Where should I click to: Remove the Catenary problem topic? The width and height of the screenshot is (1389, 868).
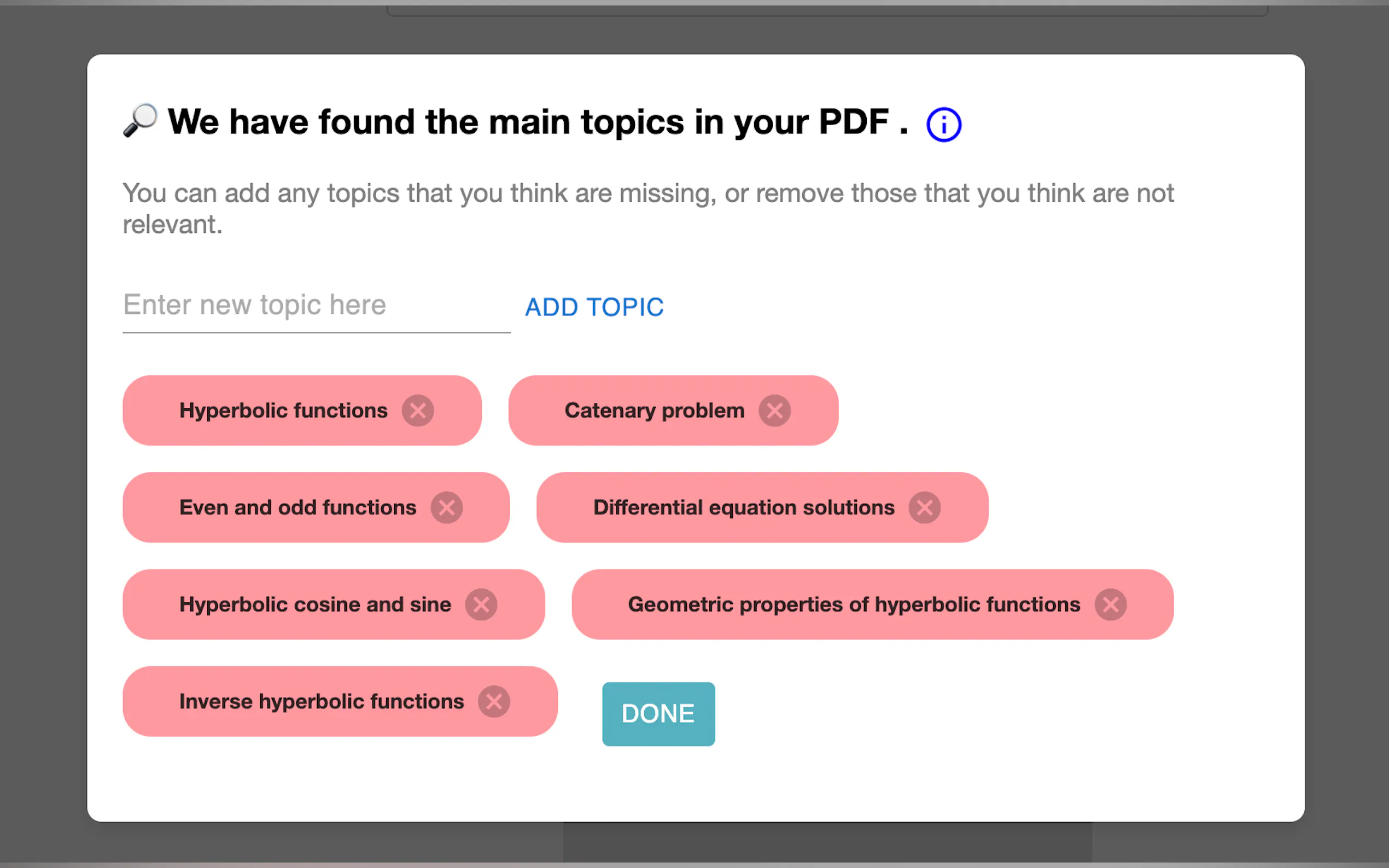pos(774,410)
